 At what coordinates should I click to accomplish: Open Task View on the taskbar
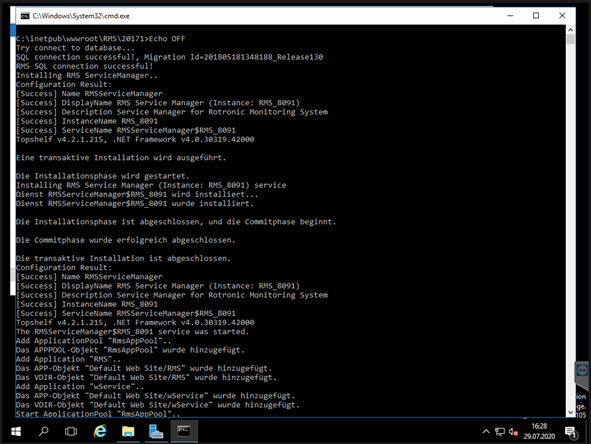[x=71, y=431]
